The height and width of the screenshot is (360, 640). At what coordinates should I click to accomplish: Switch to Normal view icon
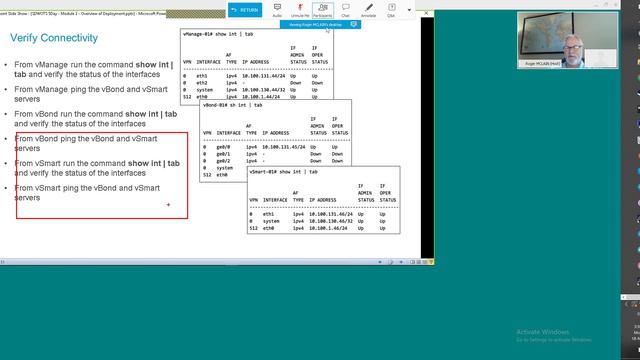(x=412, y=262)
